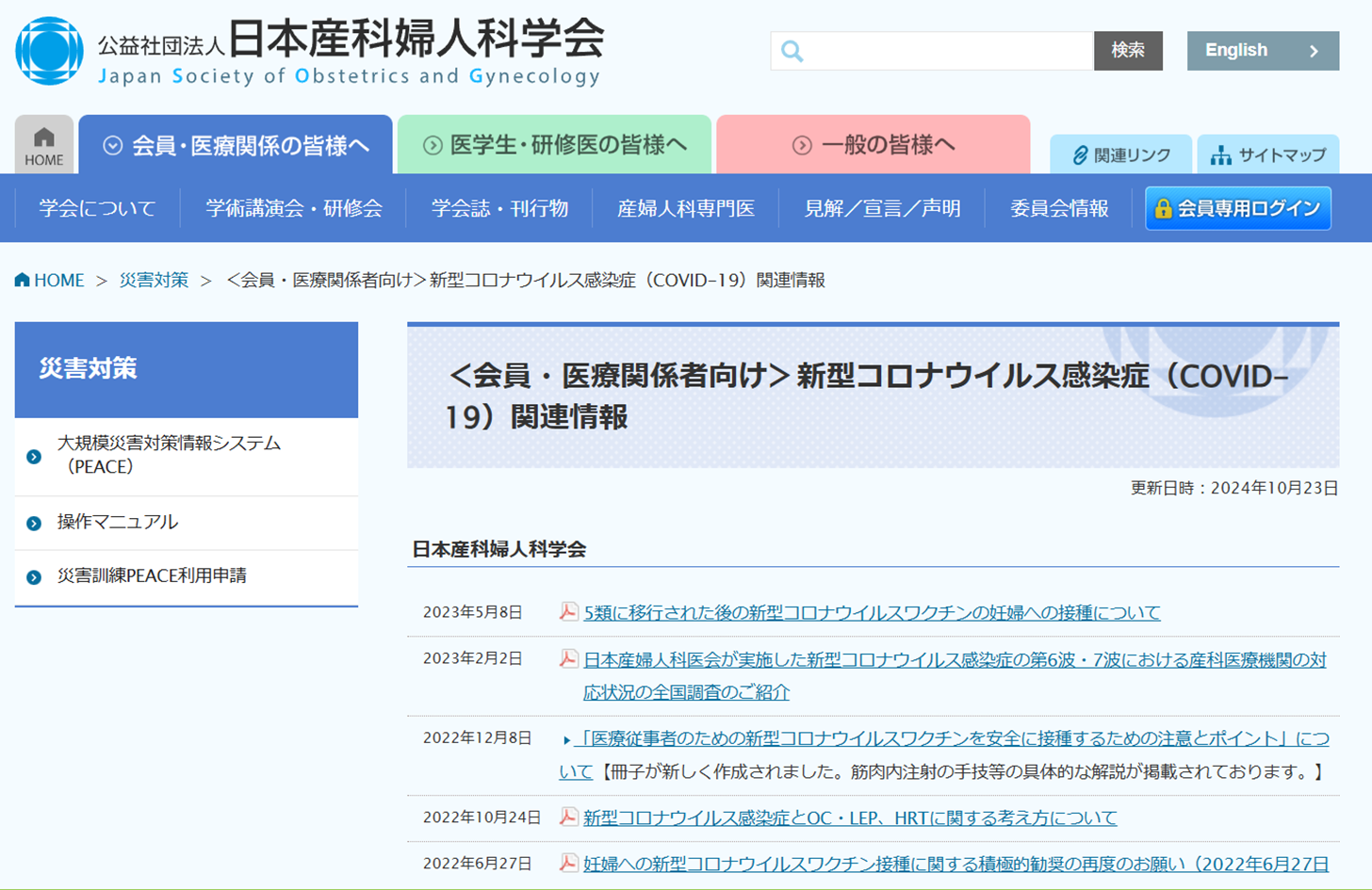Select the 一般の皆様へ tab

pos(873,145)
